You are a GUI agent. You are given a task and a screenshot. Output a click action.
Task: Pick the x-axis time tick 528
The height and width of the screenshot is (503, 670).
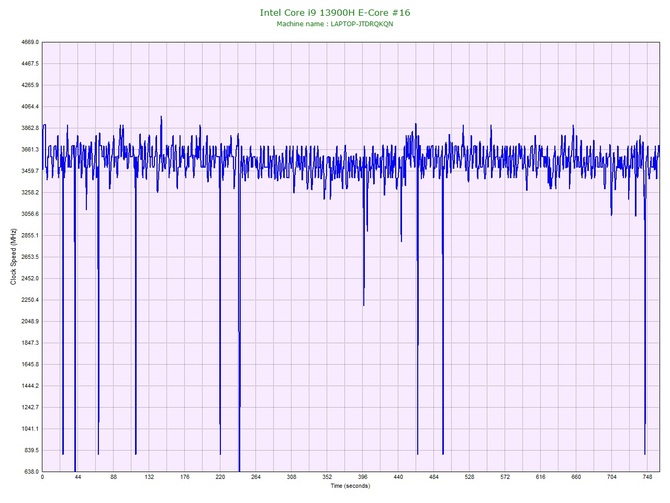pos(470,477)
